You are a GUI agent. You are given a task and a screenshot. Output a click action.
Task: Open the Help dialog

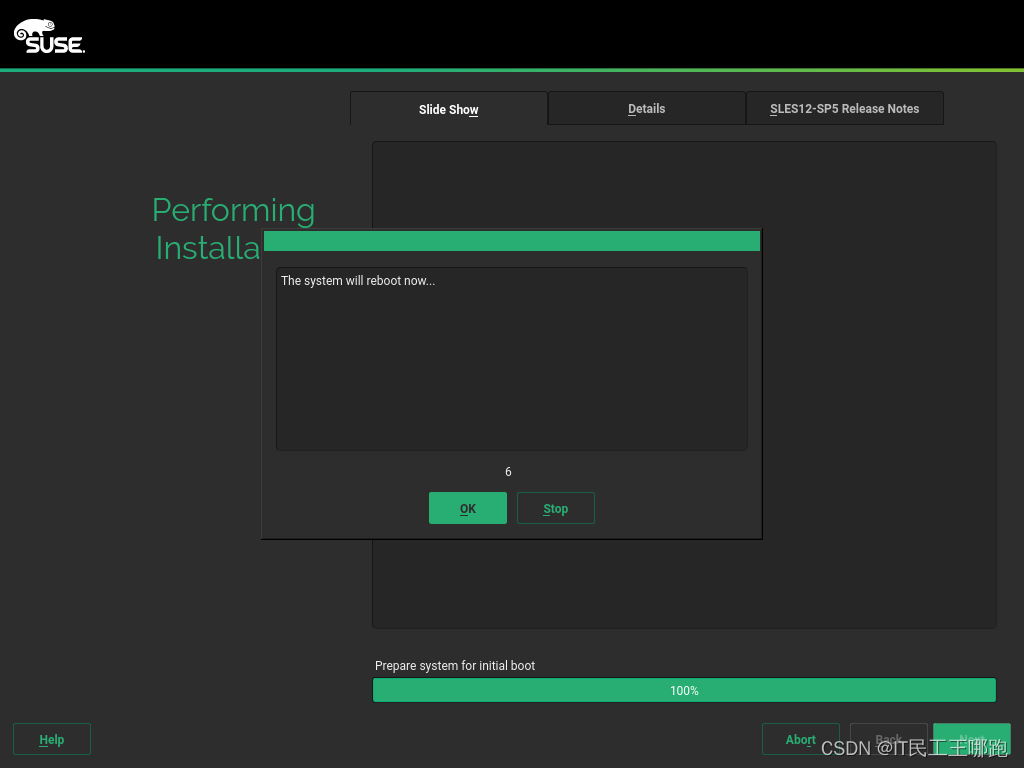pyautogui.click(x=51, y=739)
